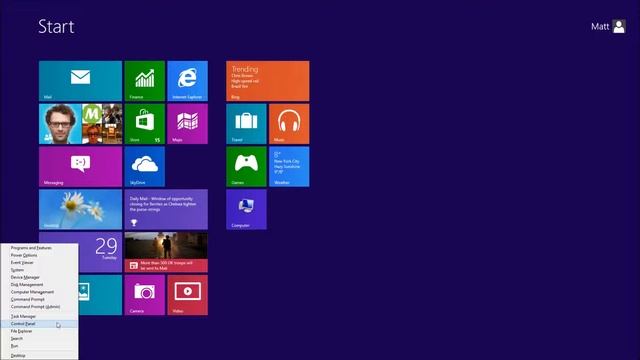Image resolution: width=640 pixels, height=360 pixels.
Task: Open the Mail tile
Action: click(80, 81)
